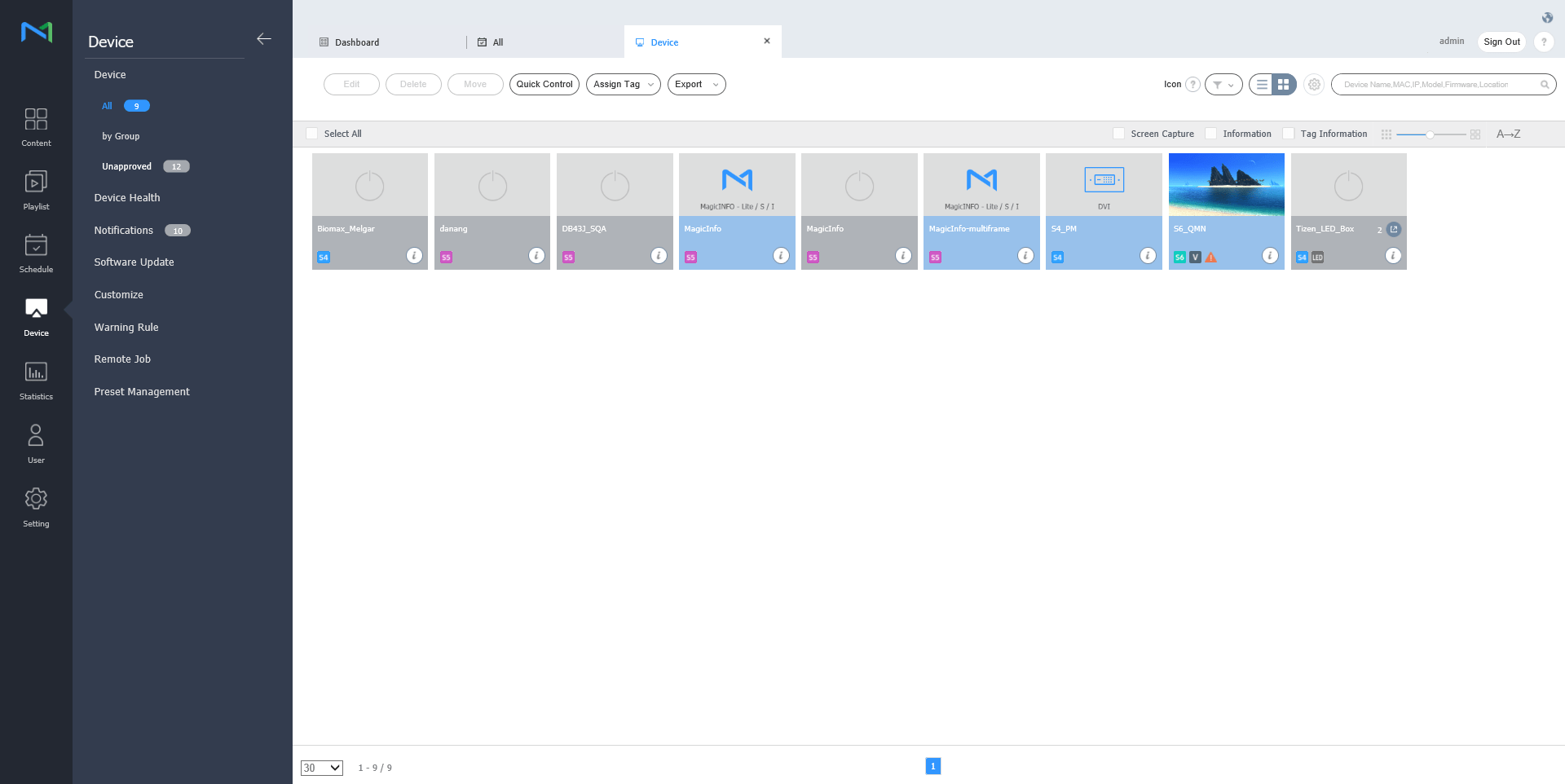Click the Quick Control button
The height and width of the screenshot is (784, 1565).
point(544,85)
